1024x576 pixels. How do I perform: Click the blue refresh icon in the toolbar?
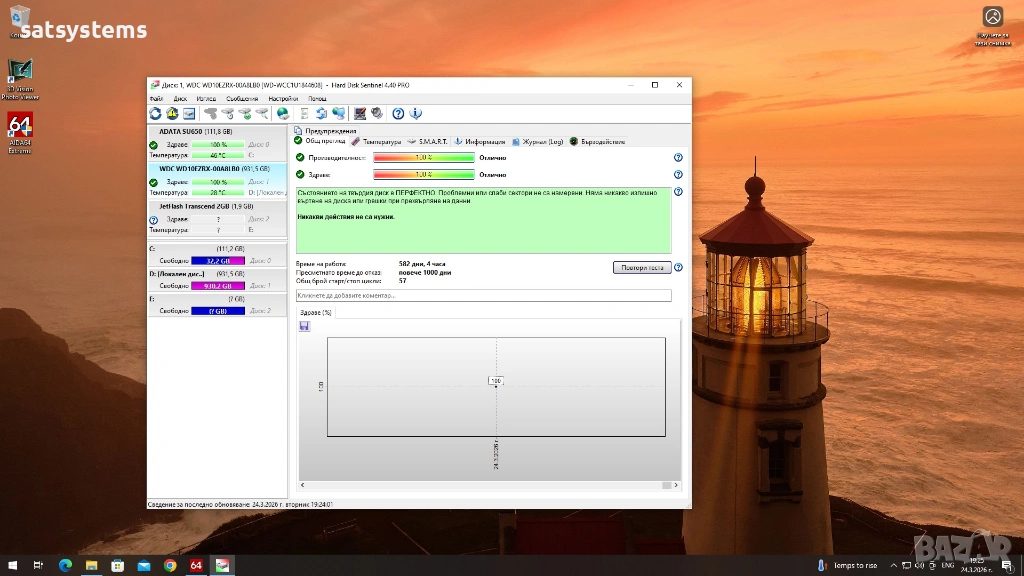click(156, 114)
